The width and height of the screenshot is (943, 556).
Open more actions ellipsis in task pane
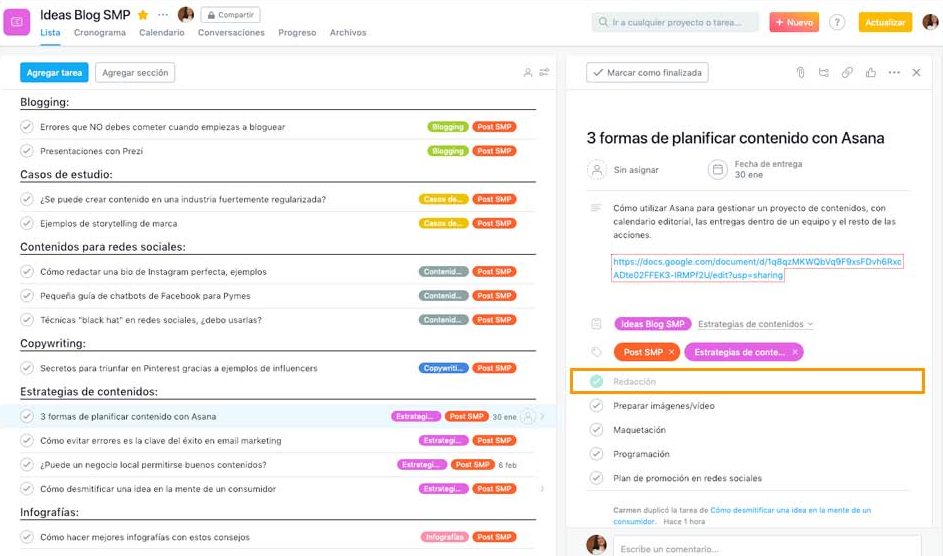894,73
